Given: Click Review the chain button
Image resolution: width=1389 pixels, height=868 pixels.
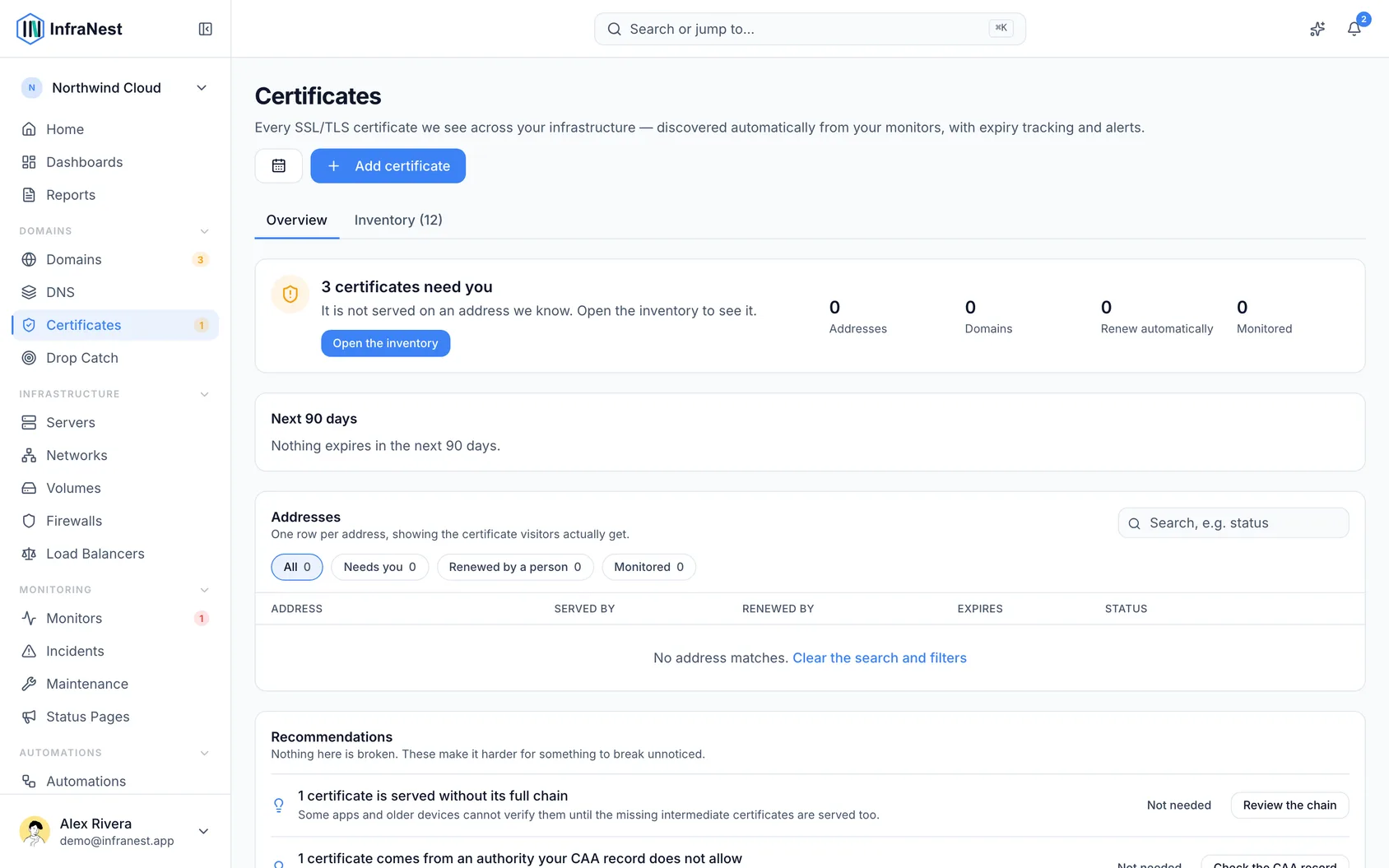Looking at the screenshot, I should coord(1289,805).
